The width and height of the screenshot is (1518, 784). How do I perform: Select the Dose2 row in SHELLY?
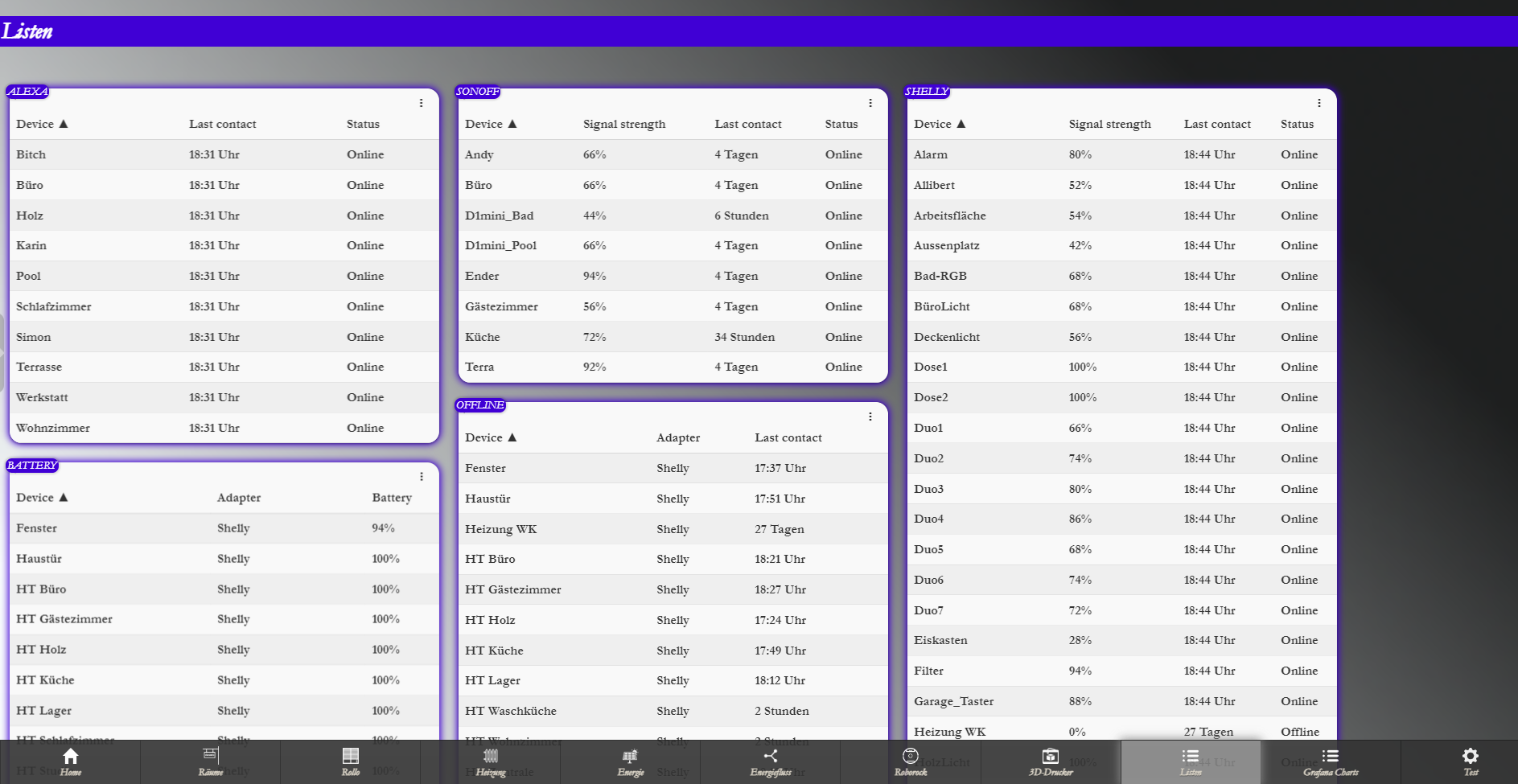(1121, 397)
